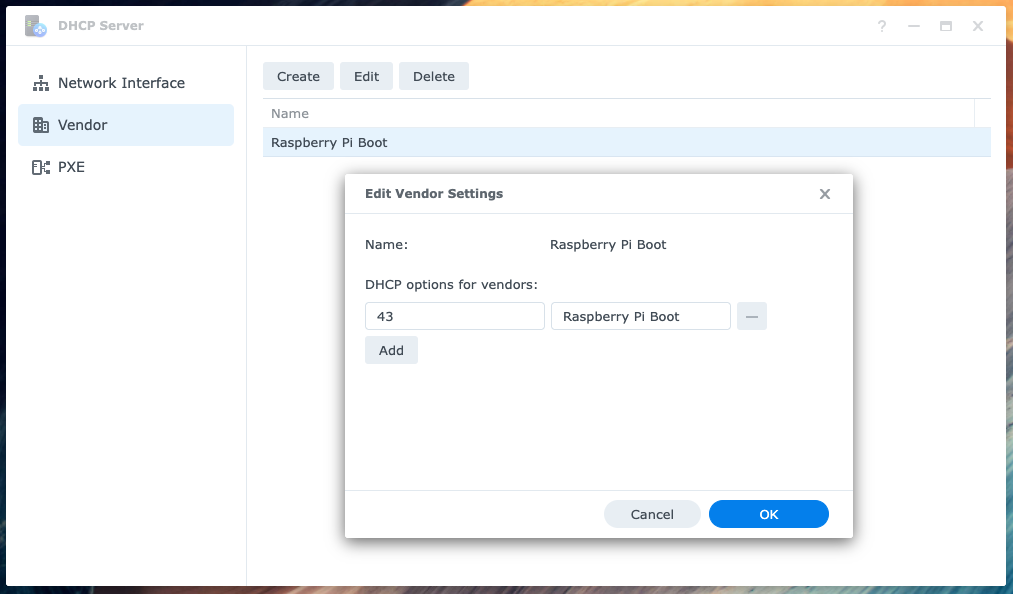
Task: Select the Network Interface sidebar icon
Action: point(41,83)
